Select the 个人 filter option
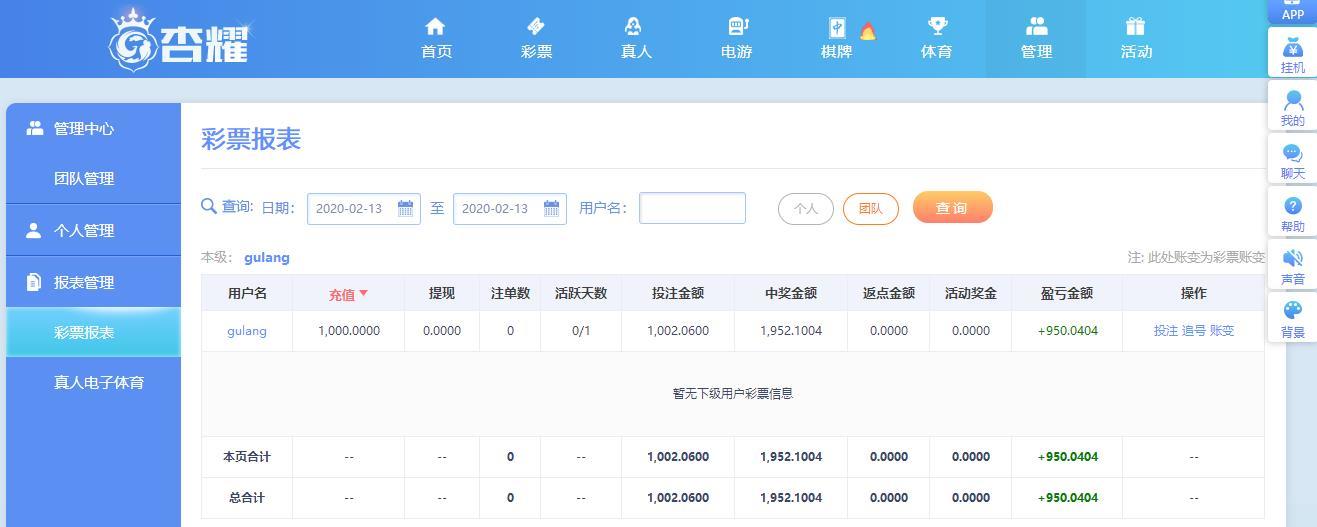The height and width of the screenshot is (527, 1317). tap(805, 209)
